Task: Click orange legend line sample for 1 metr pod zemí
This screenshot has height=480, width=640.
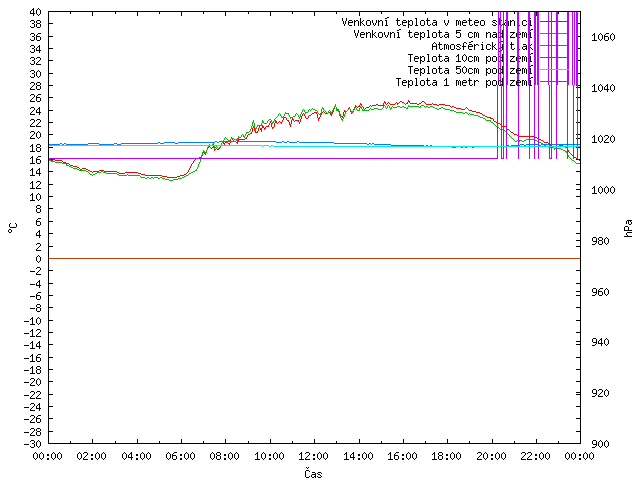Action: pyautogui.click(x=554, y=82)
